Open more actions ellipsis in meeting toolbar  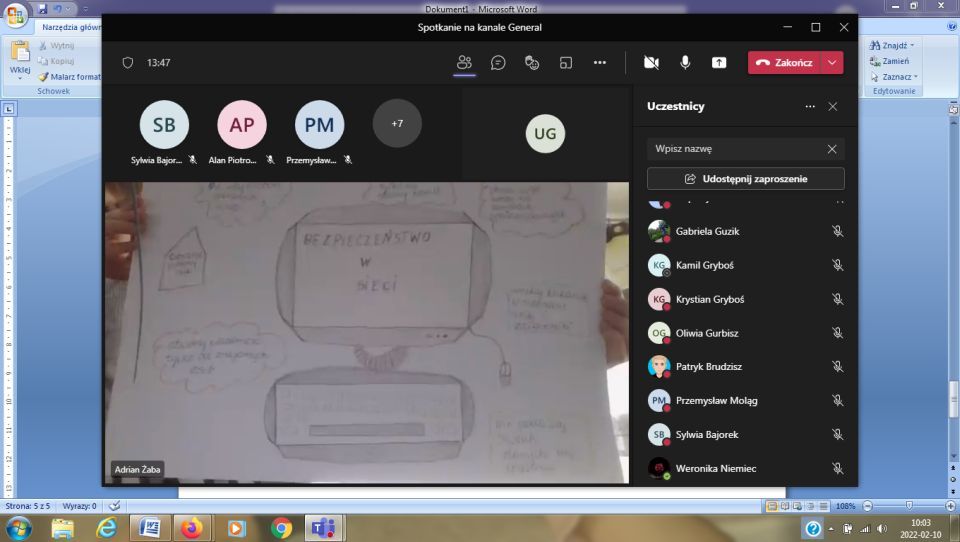(600, 62)
